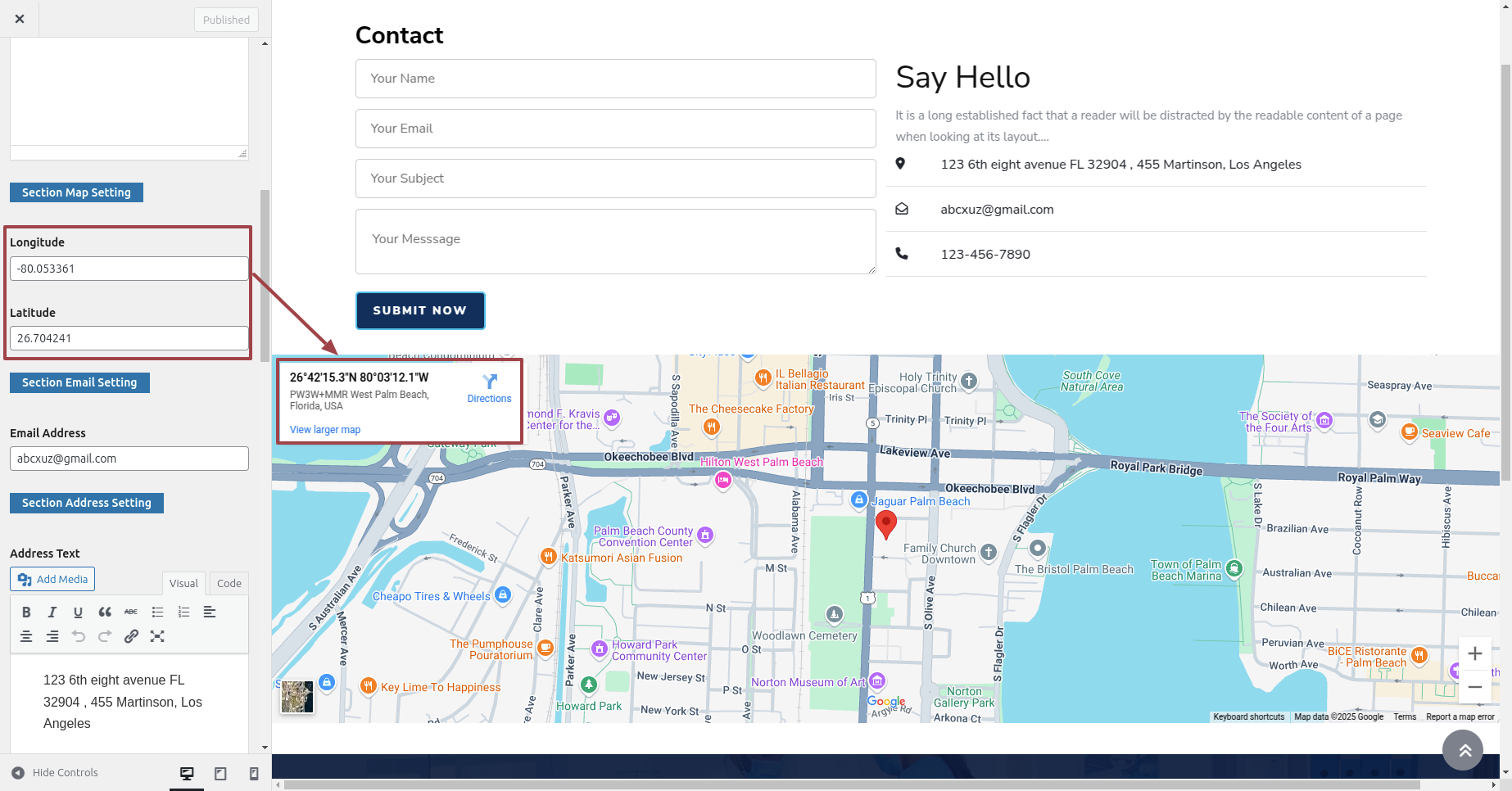Align text right in editor
Viewport: 1512px width, 791px height.
(x=52, y=636)
